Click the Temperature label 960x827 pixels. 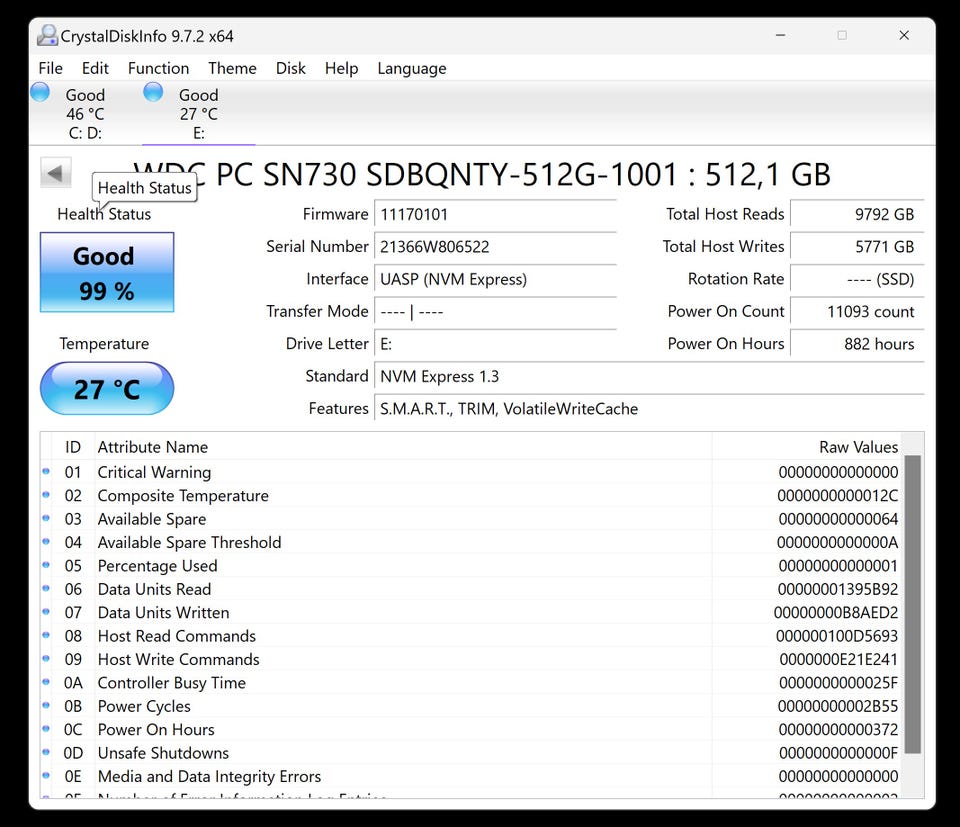104,343
